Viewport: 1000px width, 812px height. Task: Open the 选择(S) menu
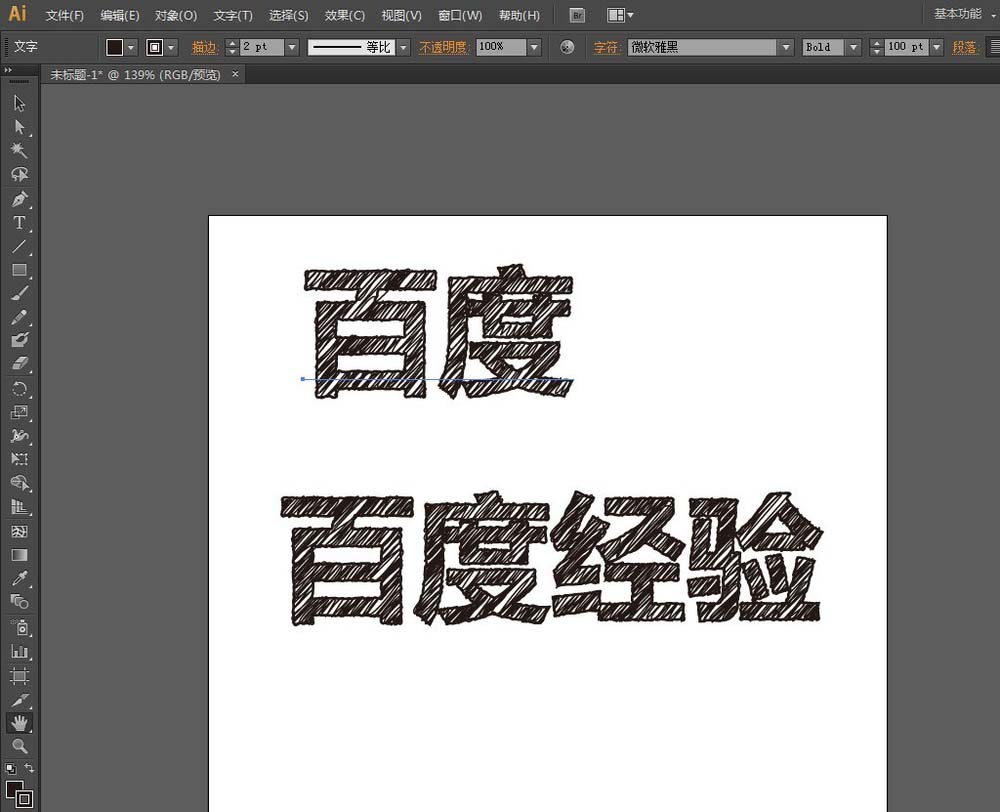(288, 15)
